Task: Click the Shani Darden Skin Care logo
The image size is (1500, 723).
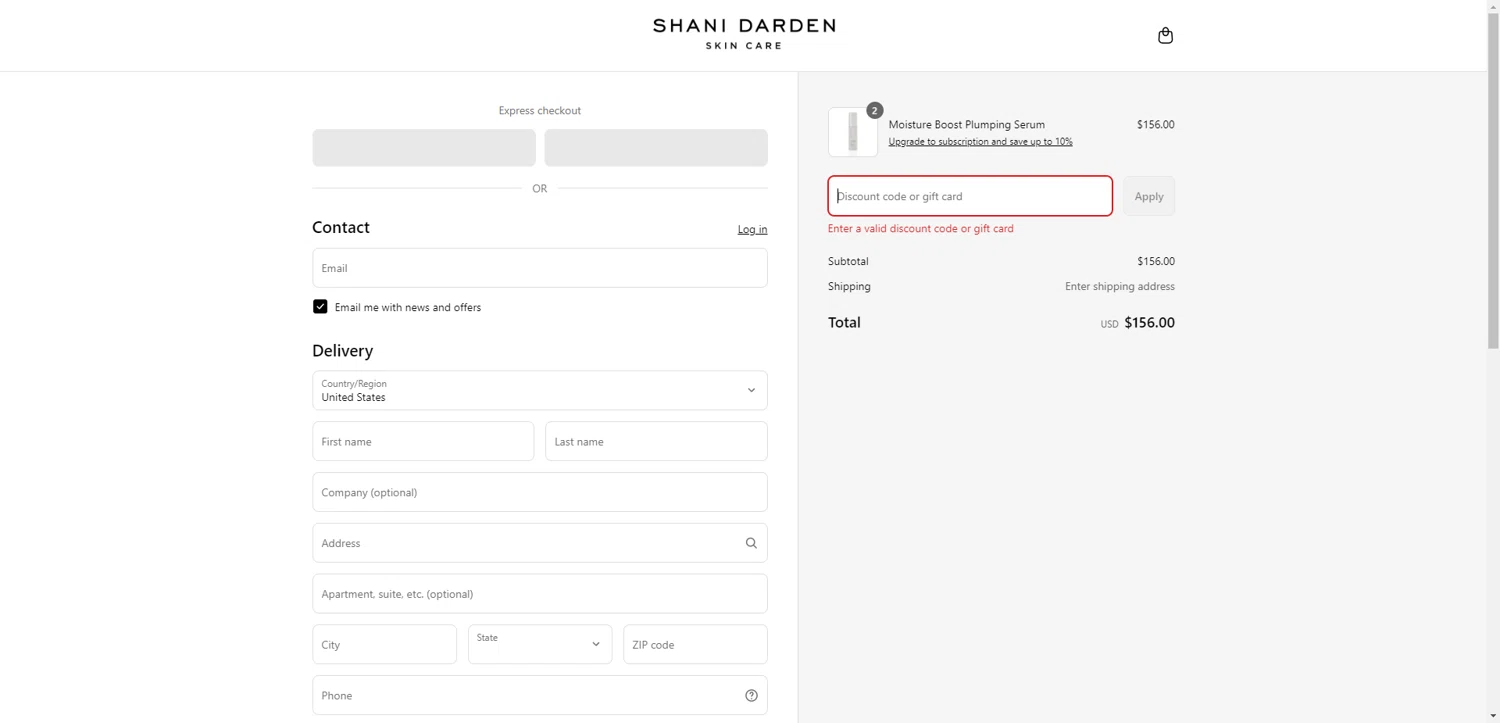Action: (744, 33)
